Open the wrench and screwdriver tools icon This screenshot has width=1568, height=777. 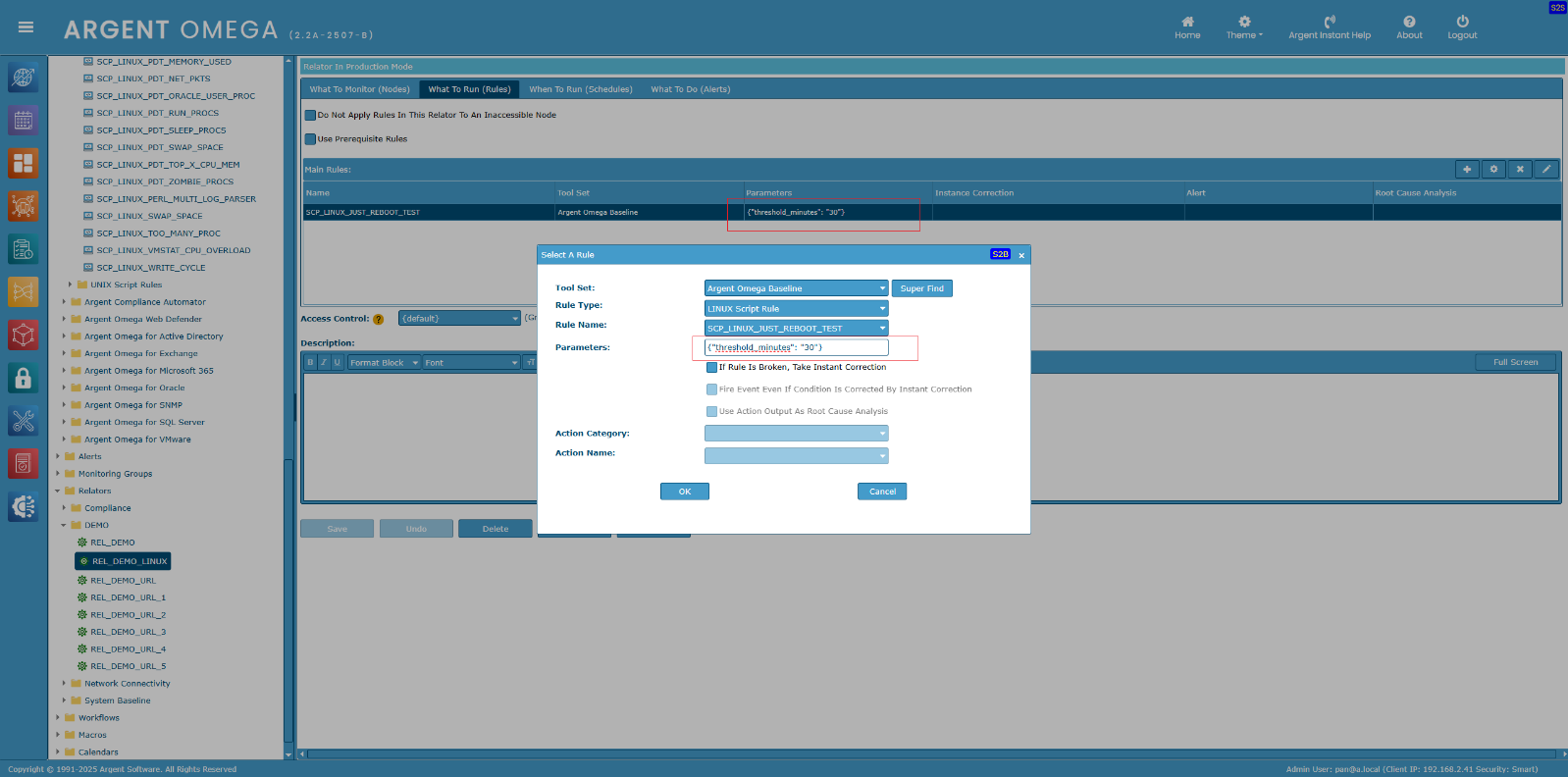point(24,421)
